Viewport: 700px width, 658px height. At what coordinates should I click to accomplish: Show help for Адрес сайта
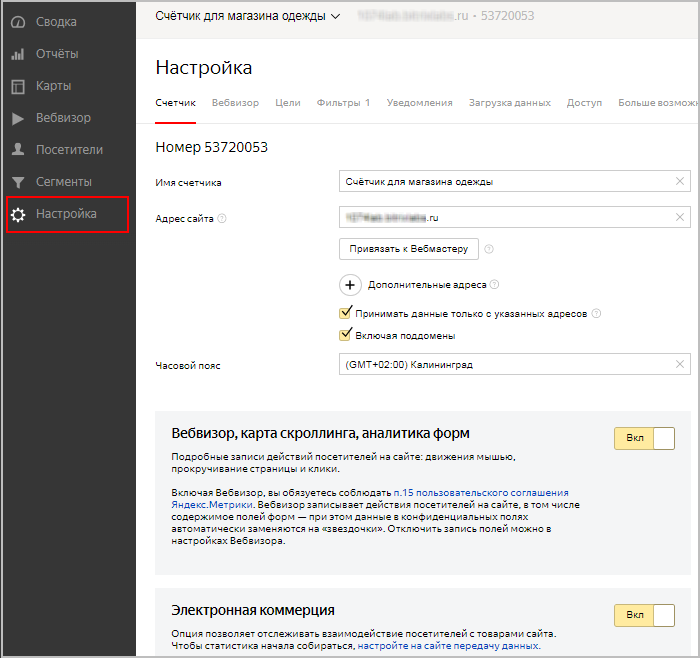(222, 219)
